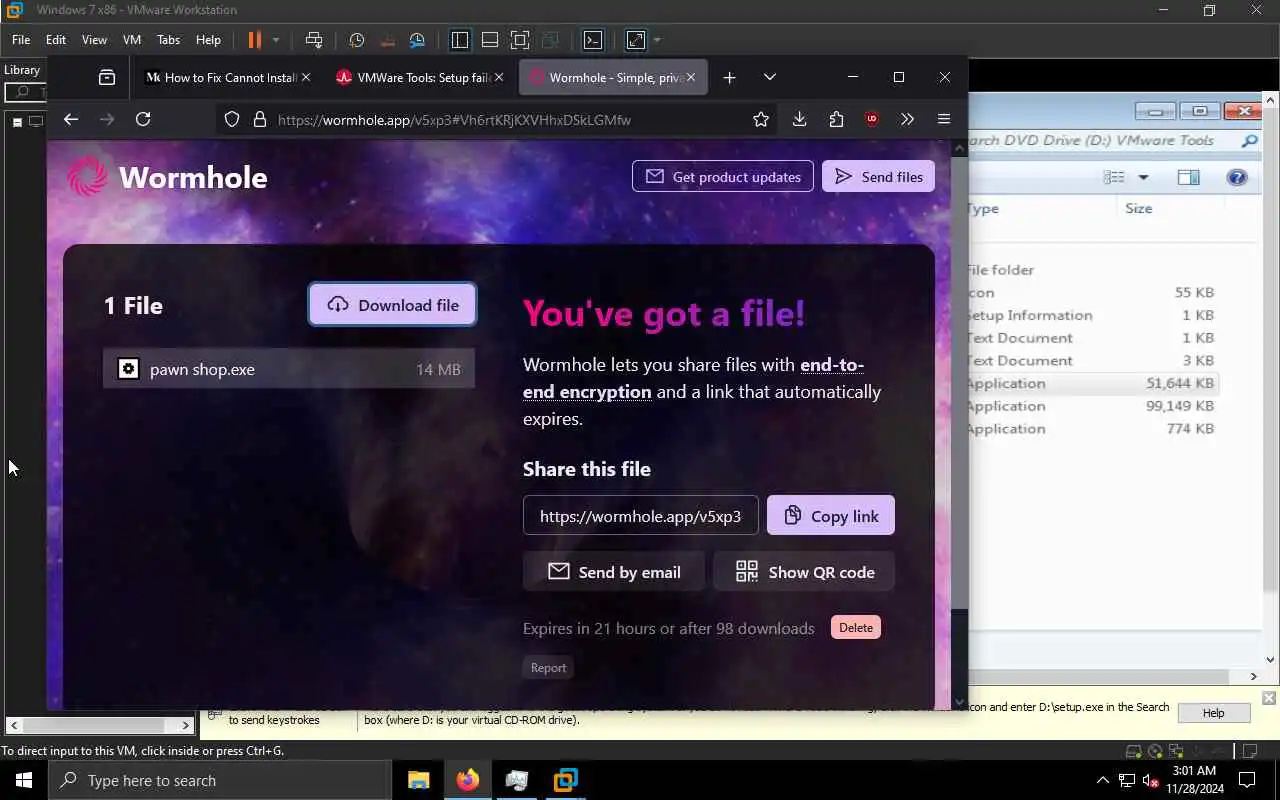Click the Wormhole swirl logo

87,177
